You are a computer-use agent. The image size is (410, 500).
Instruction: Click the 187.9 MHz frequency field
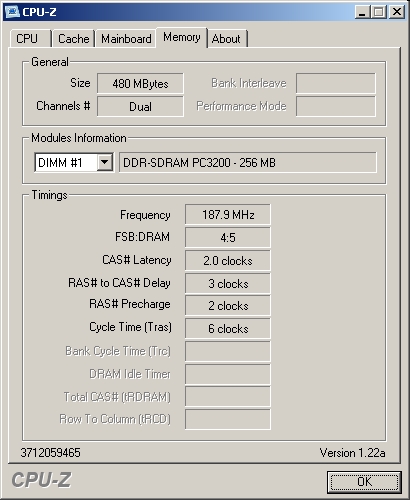[x=228, y=214]
